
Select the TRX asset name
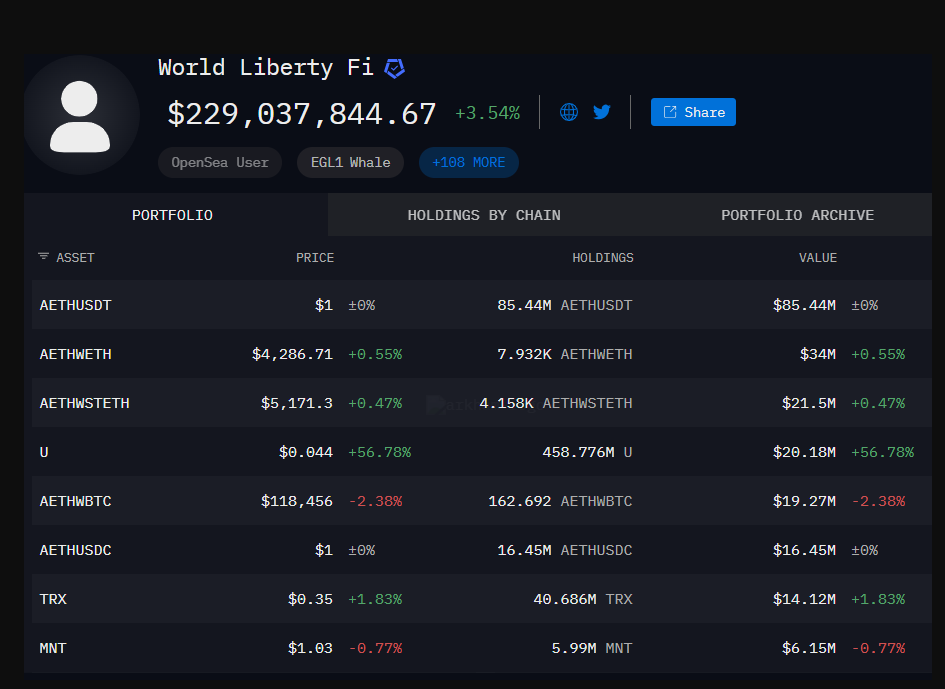[53, 599]
